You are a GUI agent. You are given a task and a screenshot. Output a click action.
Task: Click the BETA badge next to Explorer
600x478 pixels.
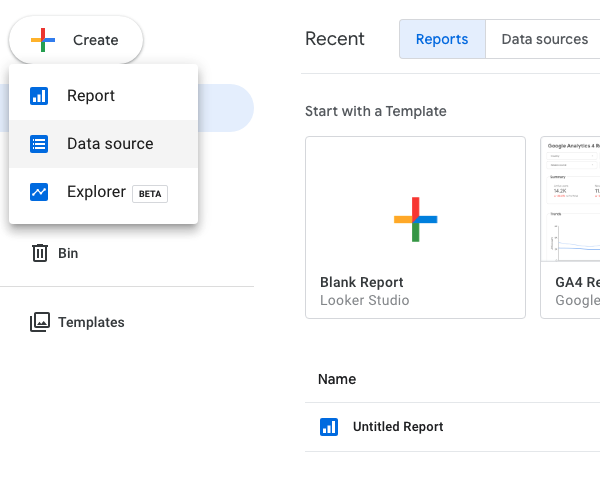[150, 194]
